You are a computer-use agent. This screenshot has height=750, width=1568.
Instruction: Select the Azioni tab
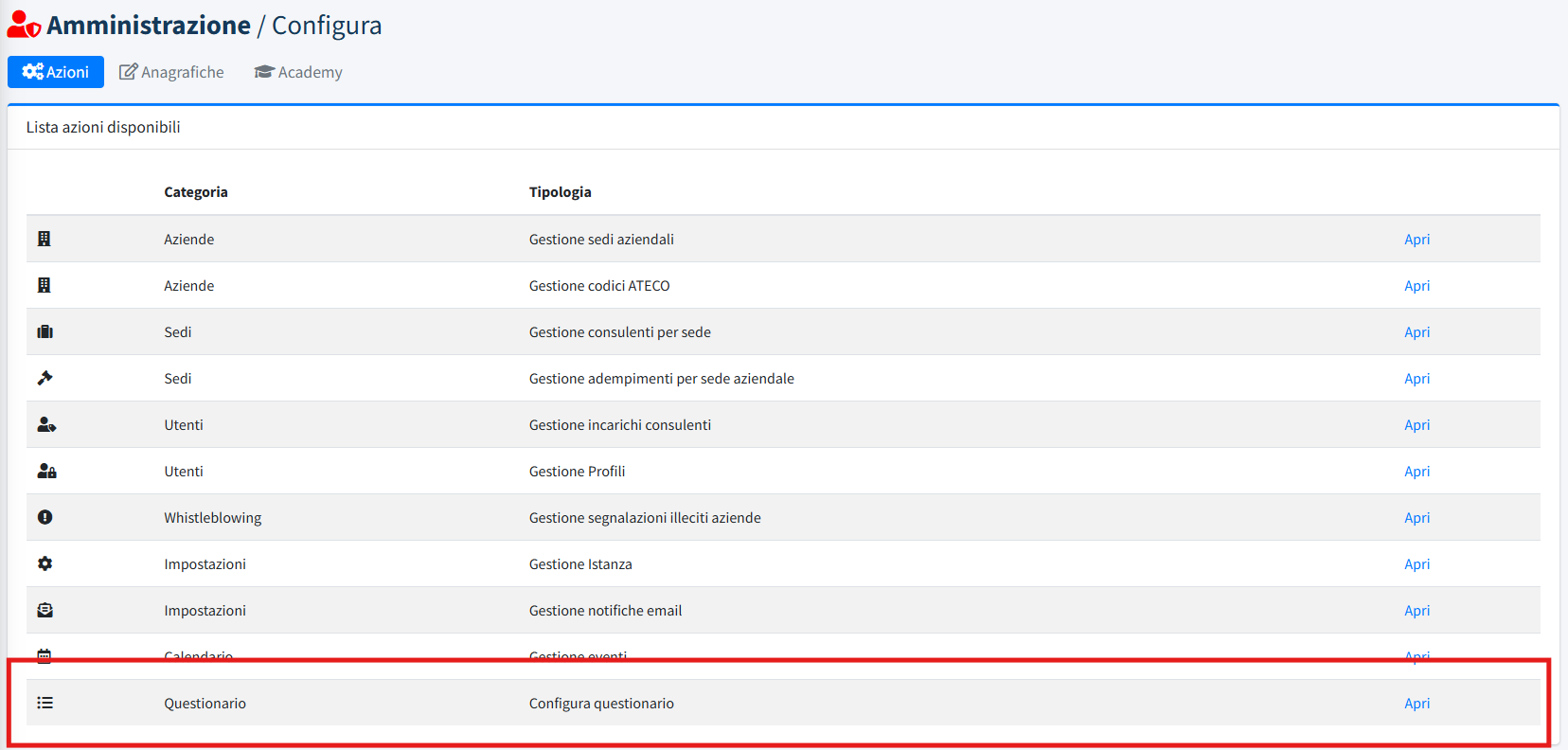coord(56,72)
